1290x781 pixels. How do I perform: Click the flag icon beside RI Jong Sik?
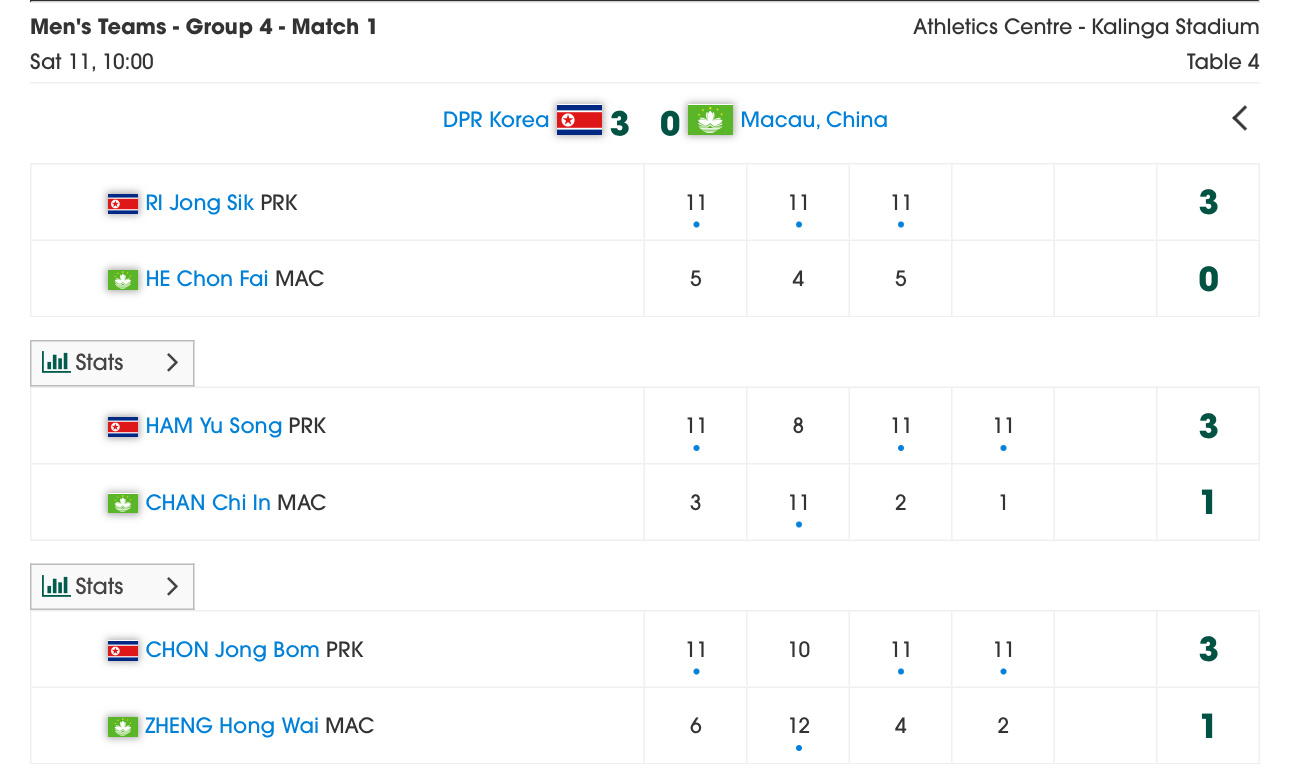click(x=123, y=204)
